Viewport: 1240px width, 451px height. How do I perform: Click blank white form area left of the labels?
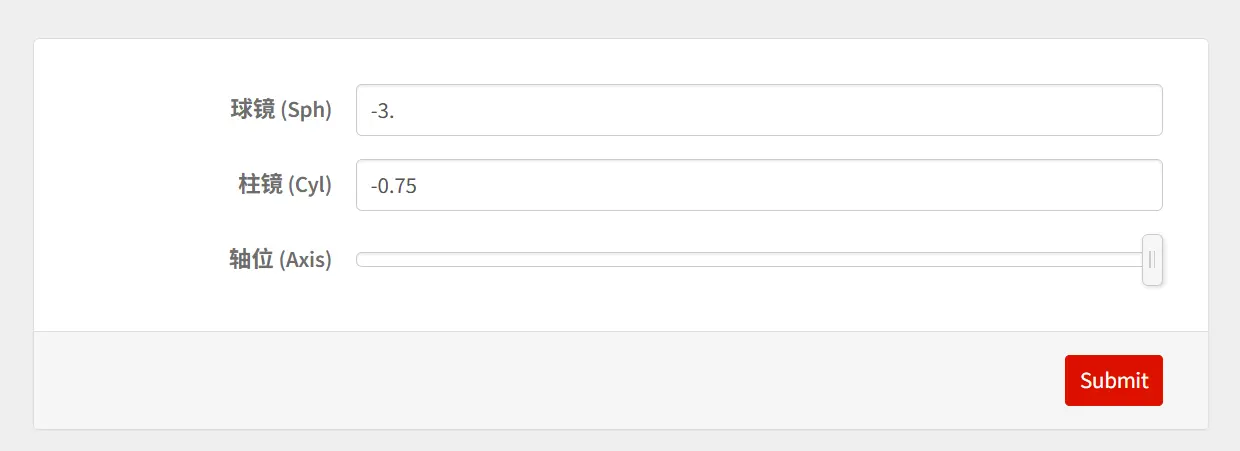(x=120, y=185)
